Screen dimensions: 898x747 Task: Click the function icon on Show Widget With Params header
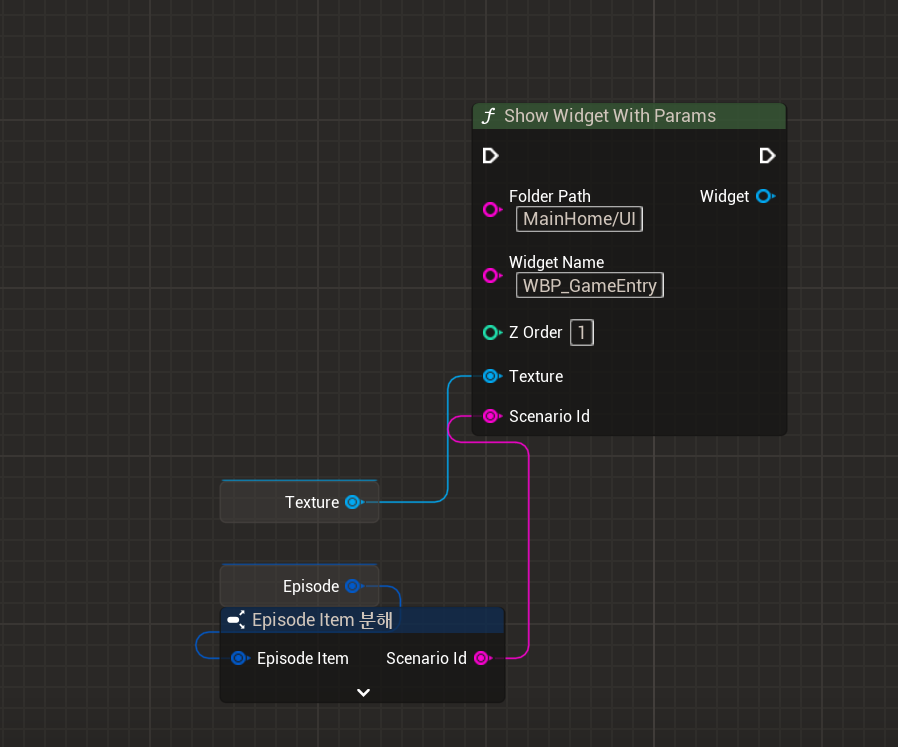pos(489,116)
